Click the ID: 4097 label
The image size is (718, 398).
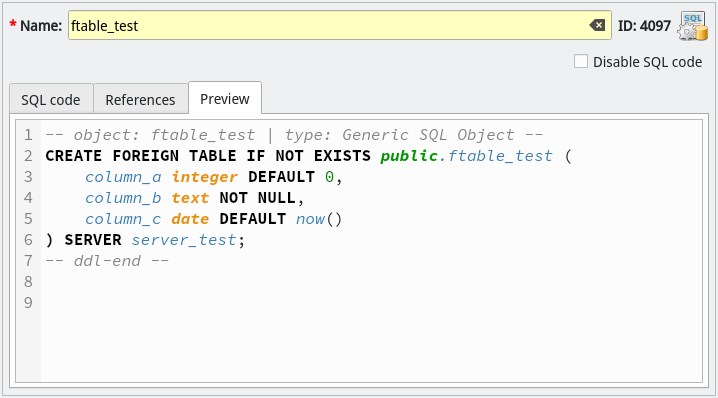[644, 26]
